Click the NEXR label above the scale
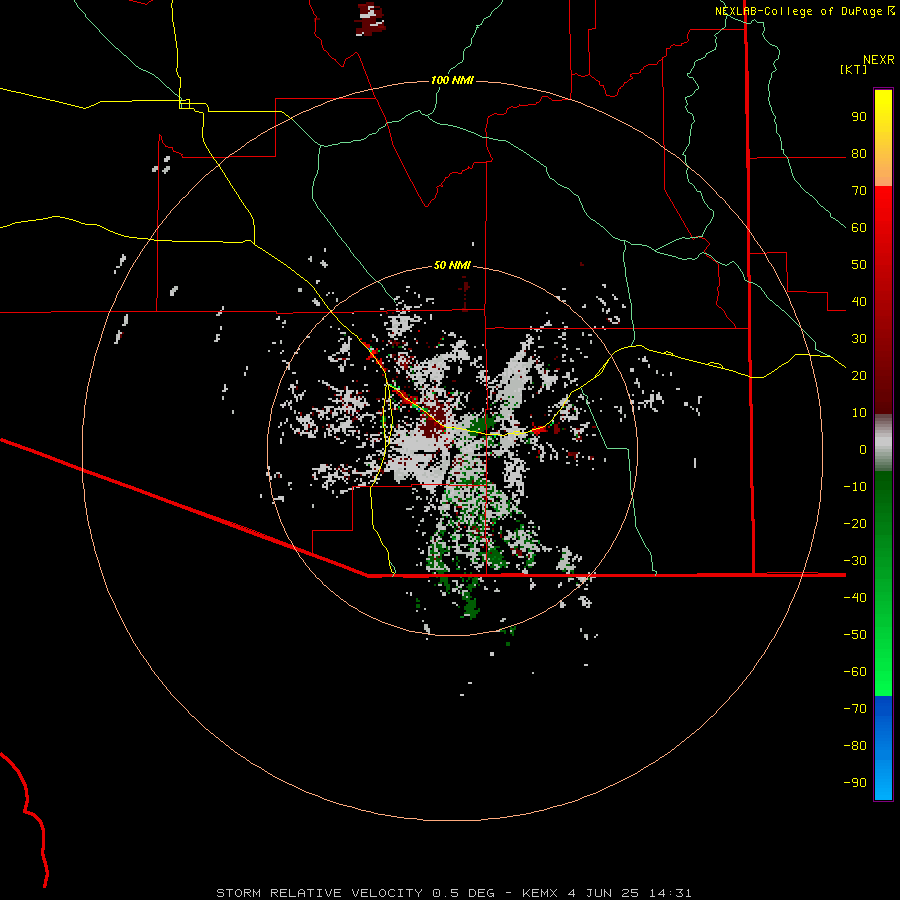 click(878, 60)
